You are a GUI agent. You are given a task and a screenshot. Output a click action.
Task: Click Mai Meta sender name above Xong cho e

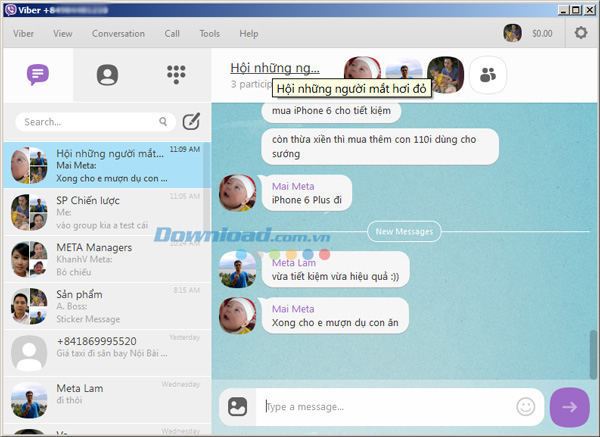pos(293,309)
